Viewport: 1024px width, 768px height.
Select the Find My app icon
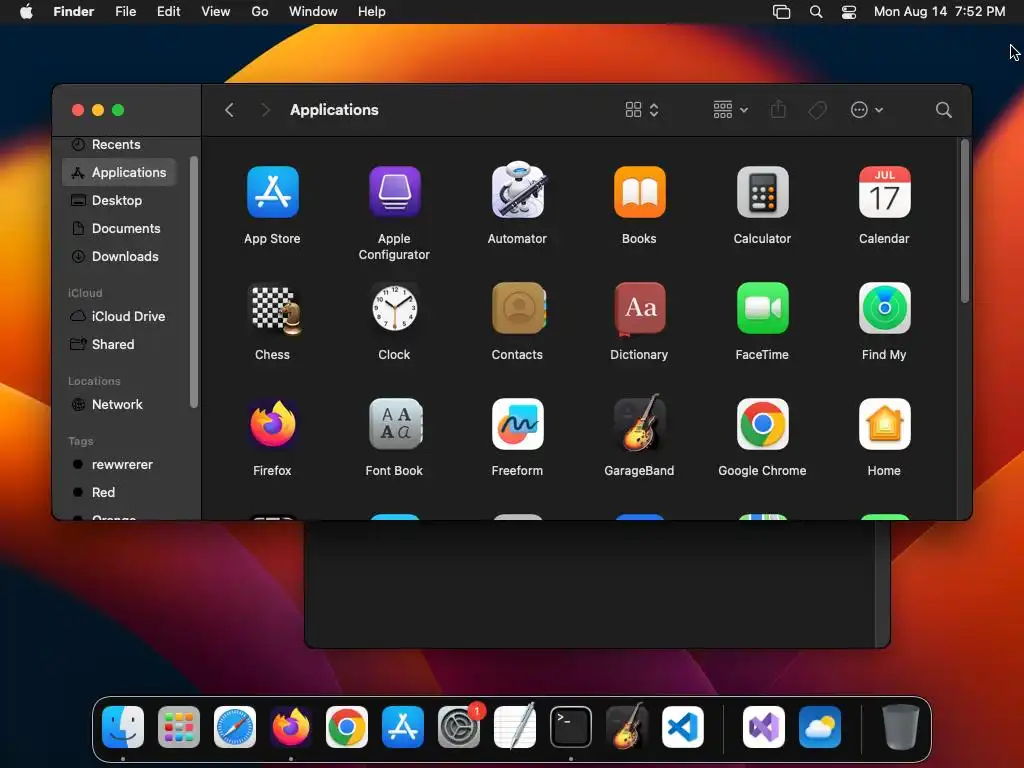(x=884, y=308)
